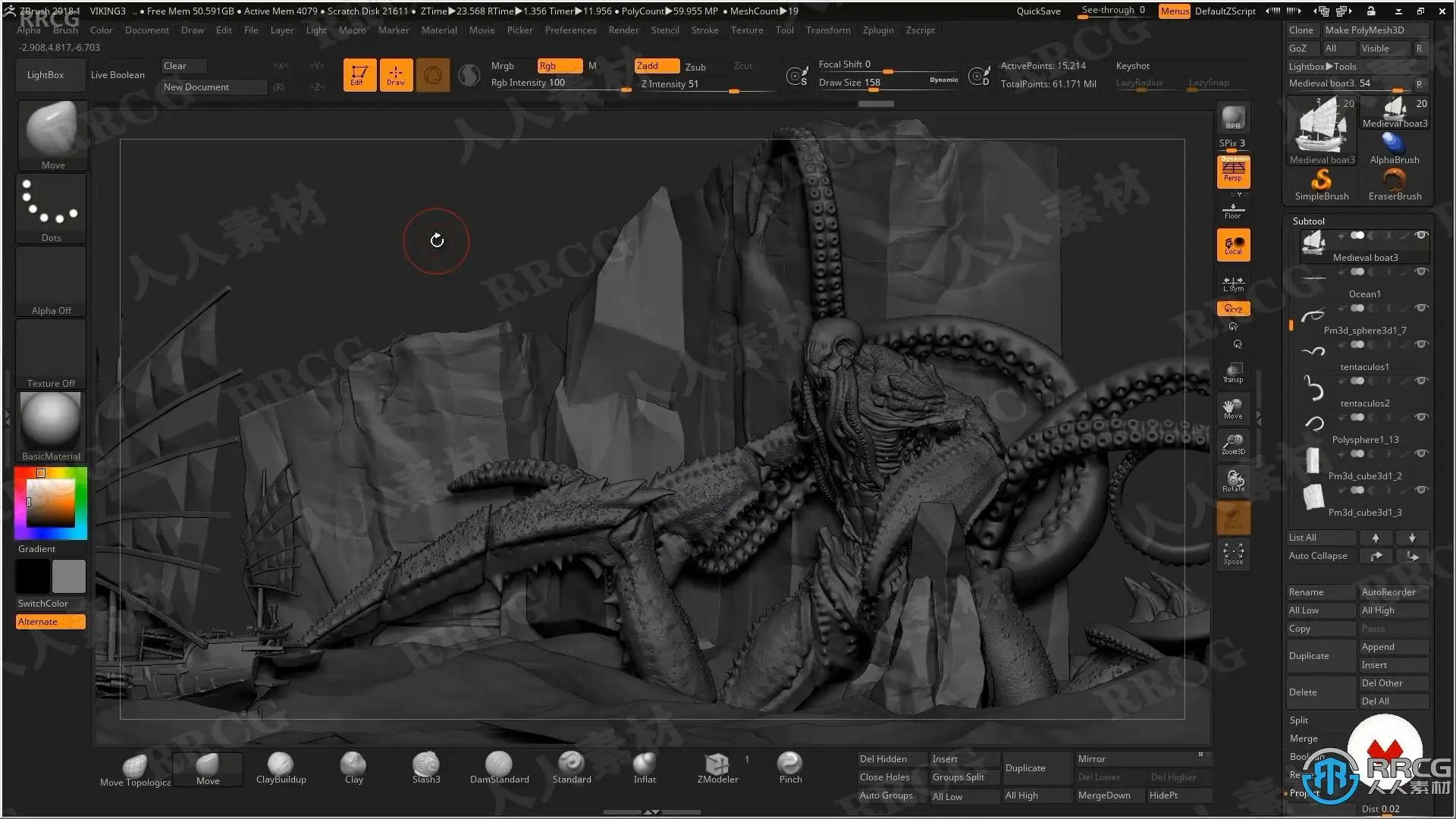Viewport: 1456px width, 819px height.
Task: Open the BasicMaterial material picker
Action: coord(51,427)
